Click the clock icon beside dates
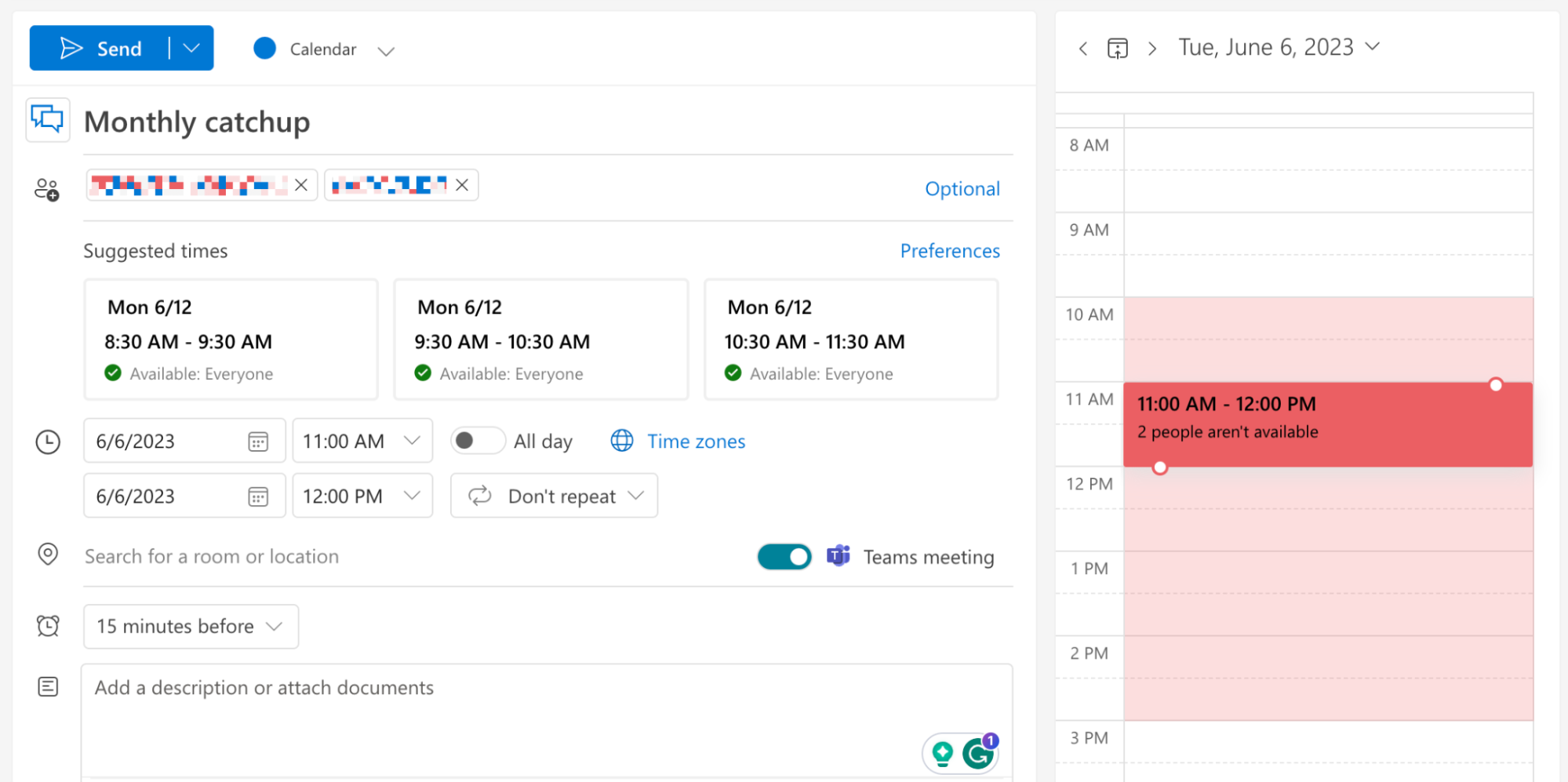The image size is (1568, 782). point(48,442)
